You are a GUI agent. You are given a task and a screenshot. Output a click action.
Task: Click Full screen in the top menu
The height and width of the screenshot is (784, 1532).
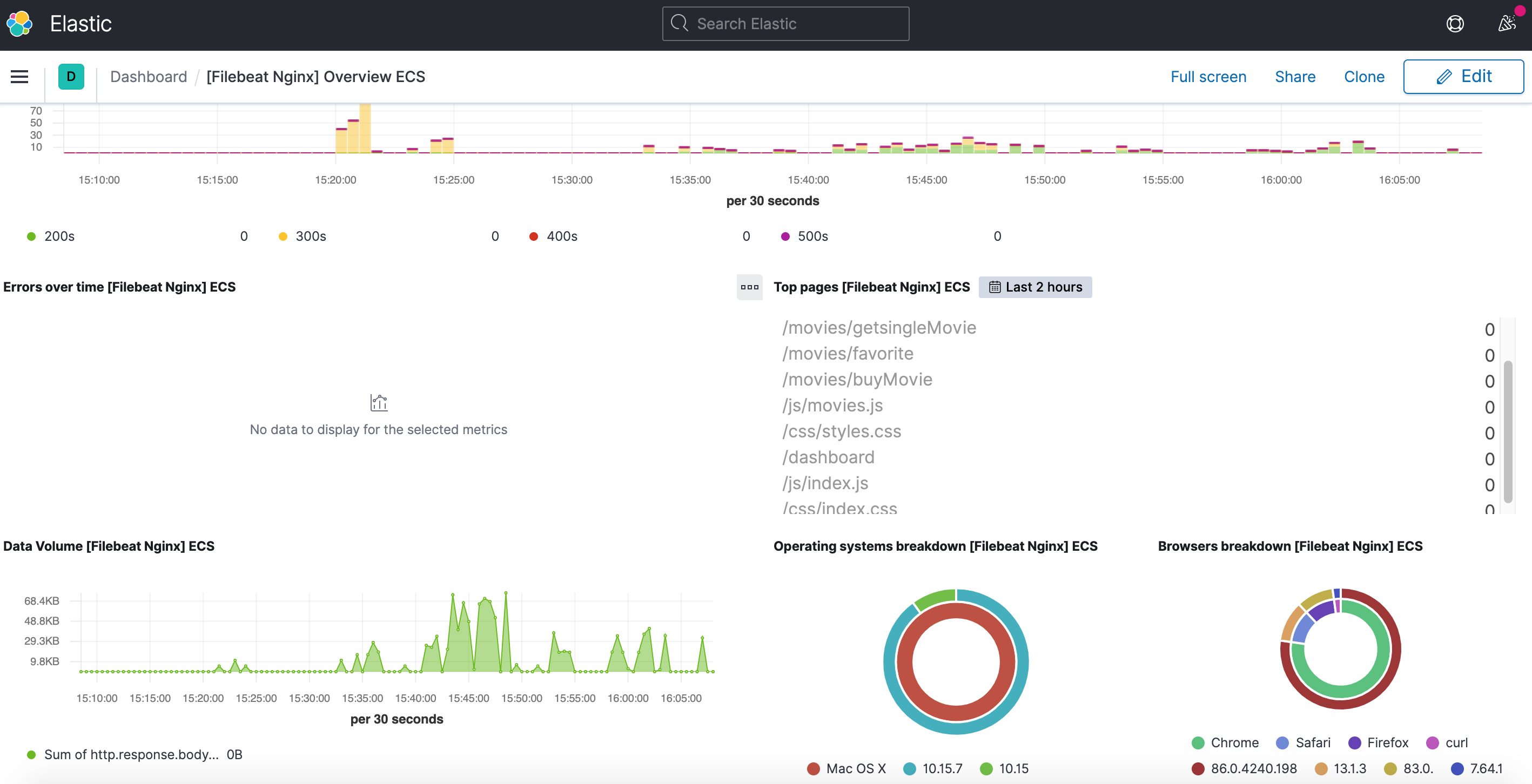(x=1208, y=77)
